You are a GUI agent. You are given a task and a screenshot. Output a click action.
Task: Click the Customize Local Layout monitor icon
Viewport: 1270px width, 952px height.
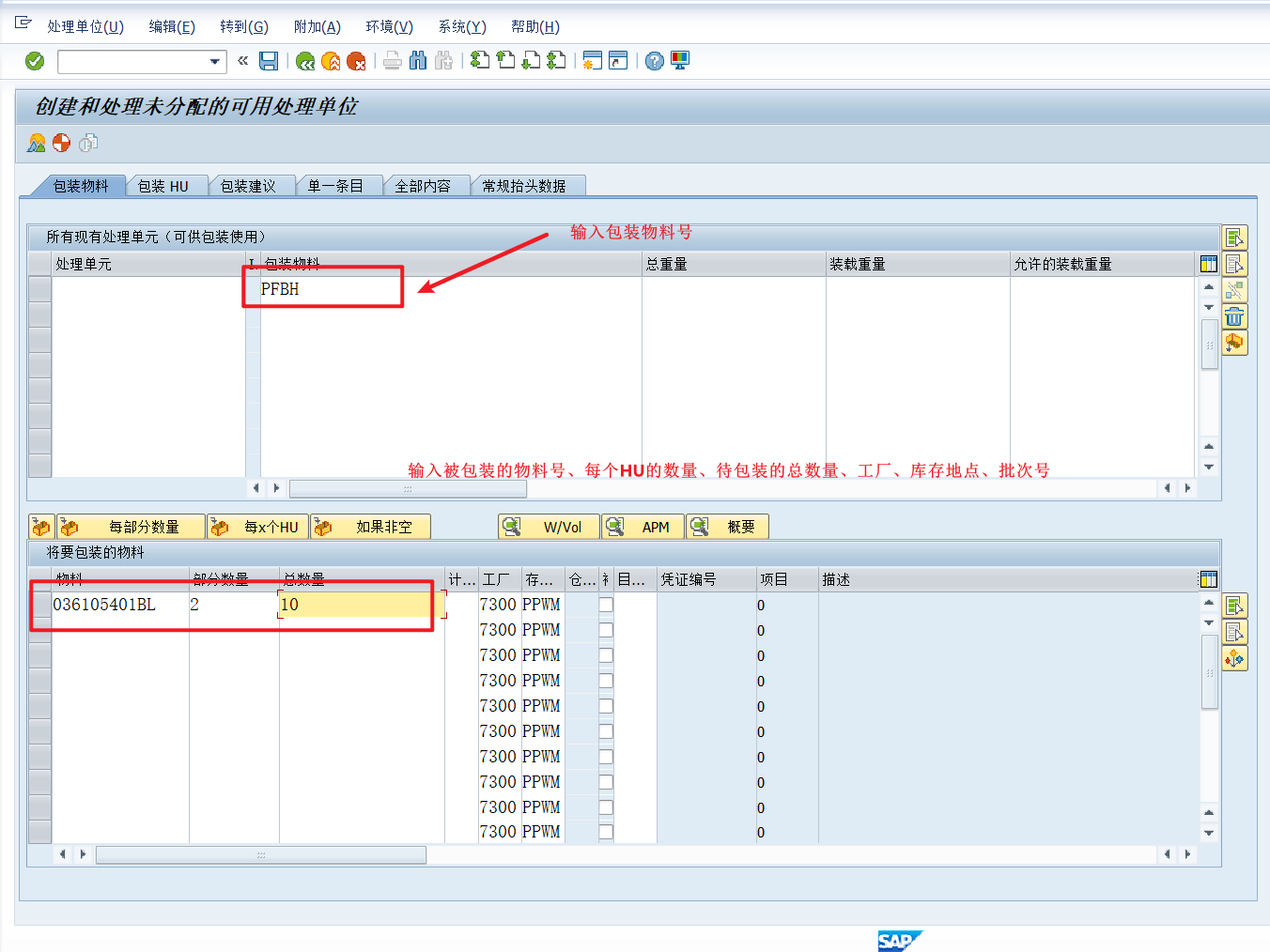[680, 61]
